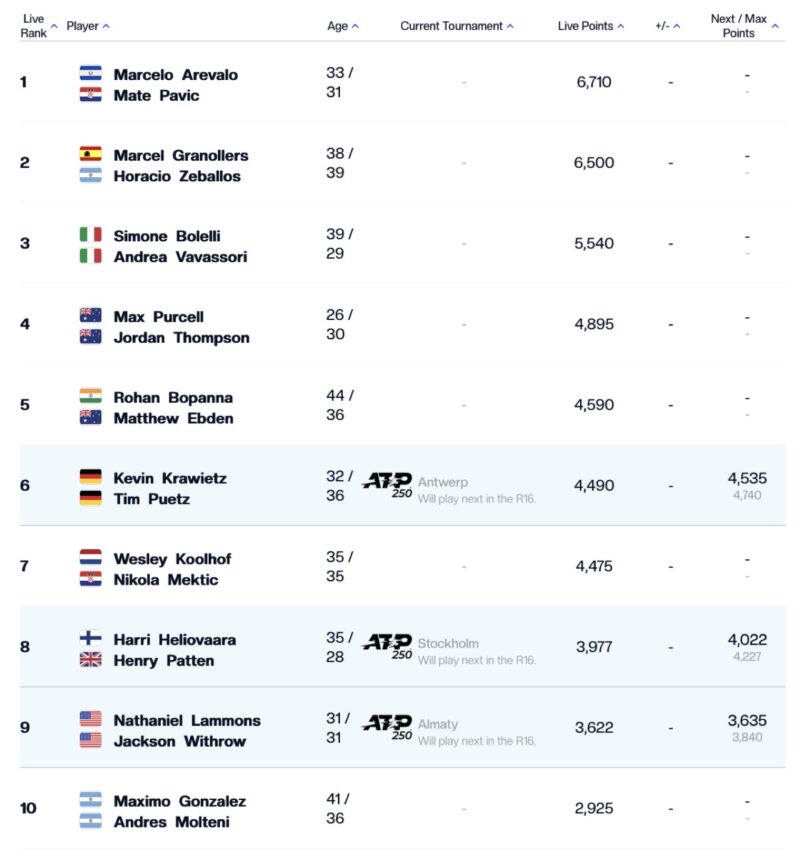Viewport: 800px width, 860px height.
Task: Sort the table by Age
Action: (x=343, y=26)
